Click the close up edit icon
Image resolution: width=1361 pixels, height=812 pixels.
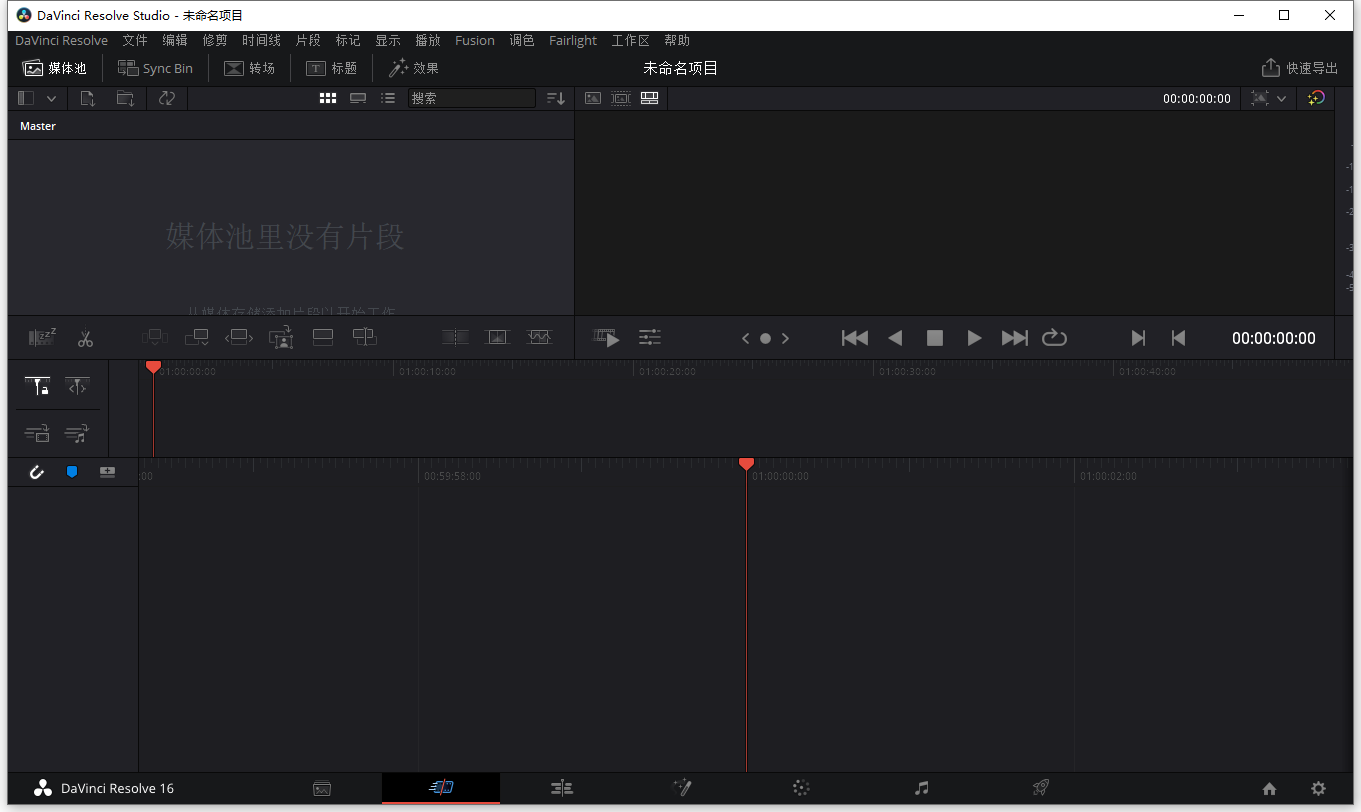click(281, 338)
